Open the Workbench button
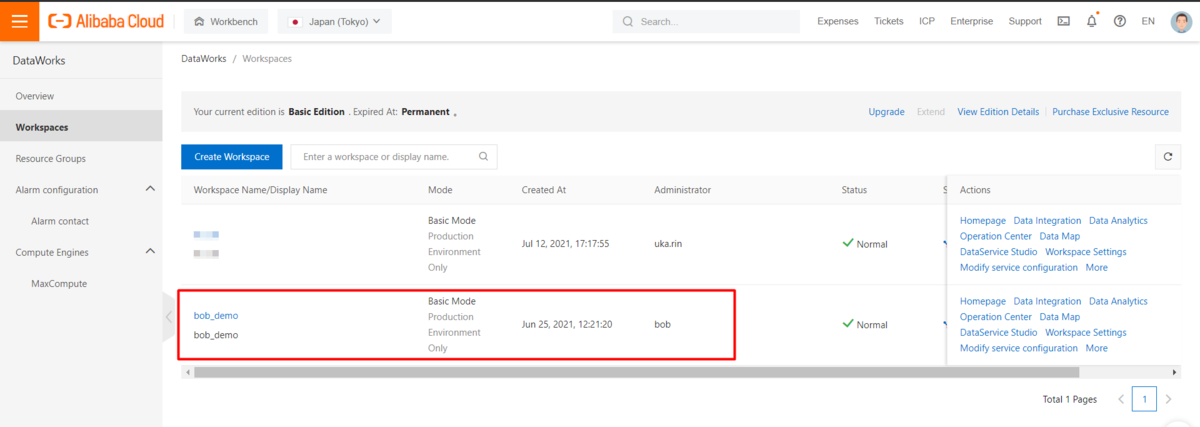The height and width of the screenshot is (427, 1200). click(x=226, y=21)
